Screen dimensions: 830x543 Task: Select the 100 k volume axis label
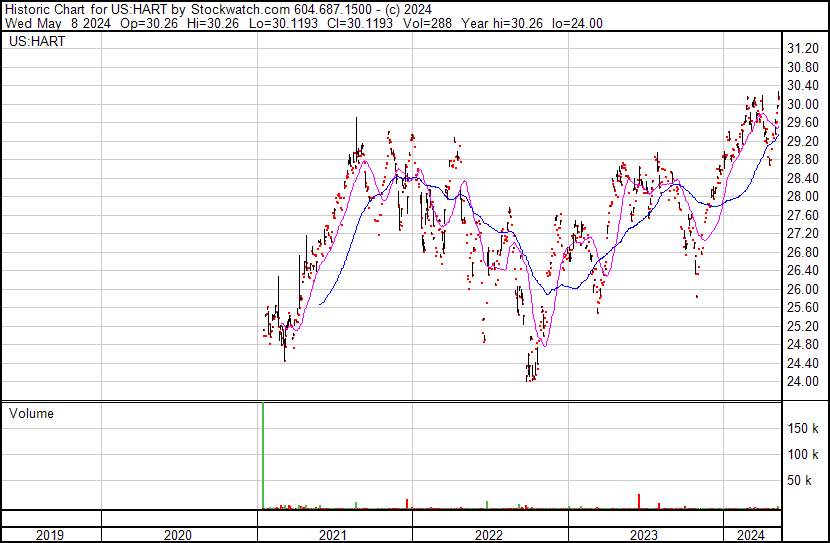tap(803, 455)
